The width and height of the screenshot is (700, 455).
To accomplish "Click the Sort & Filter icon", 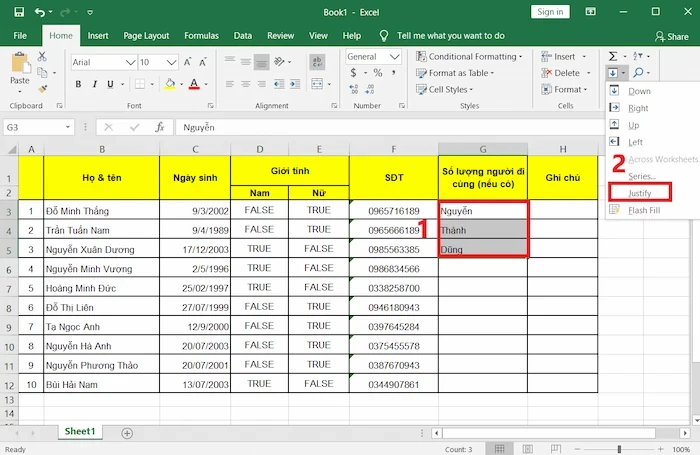I will pos(638,56).
